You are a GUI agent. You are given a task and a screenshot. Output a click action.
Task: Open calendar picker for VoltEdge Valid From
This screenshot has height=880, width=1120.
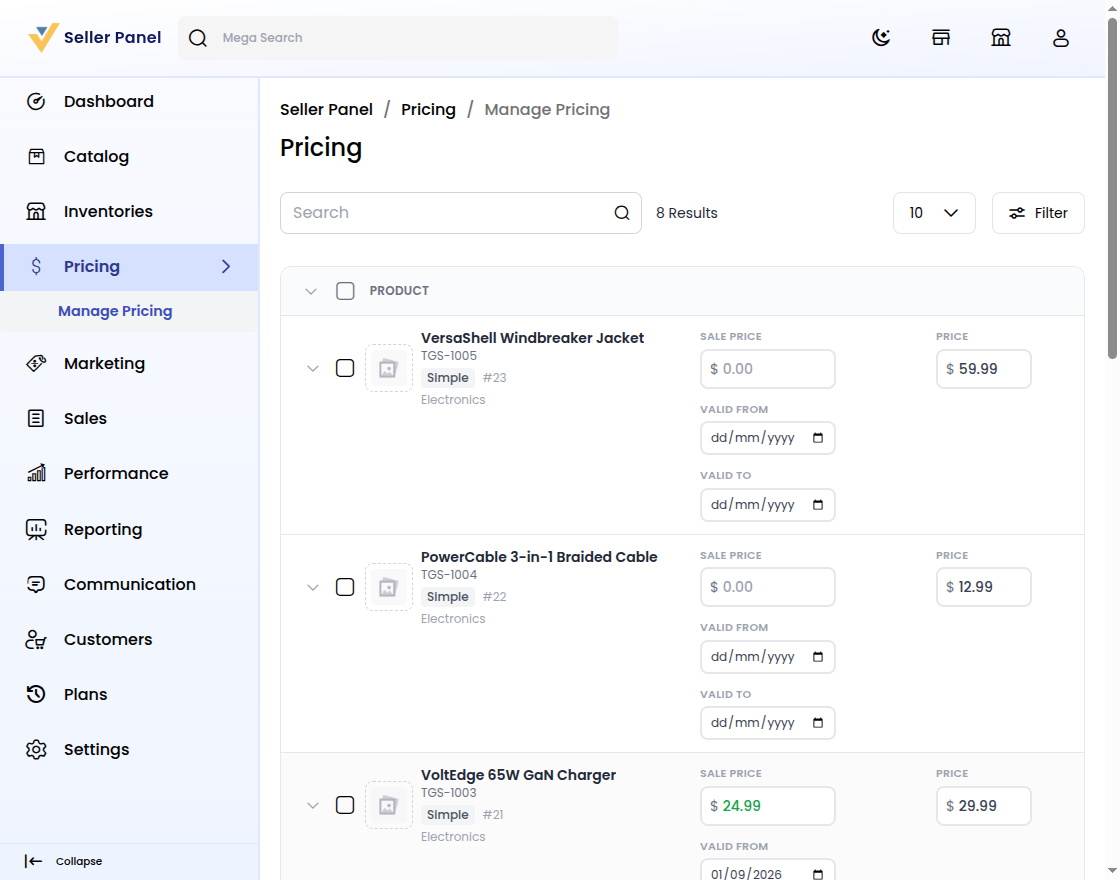click(818, 874)
